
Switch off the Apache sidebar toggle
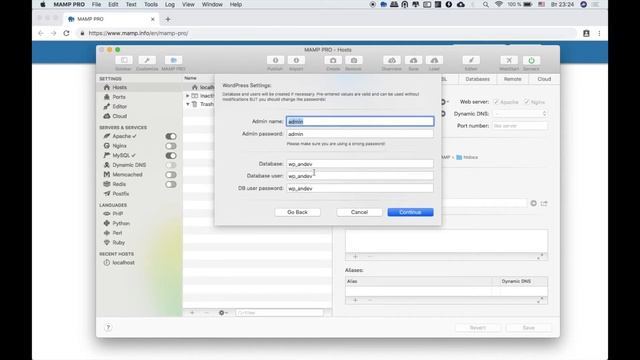pyautogui.click(x=171, y=136)
